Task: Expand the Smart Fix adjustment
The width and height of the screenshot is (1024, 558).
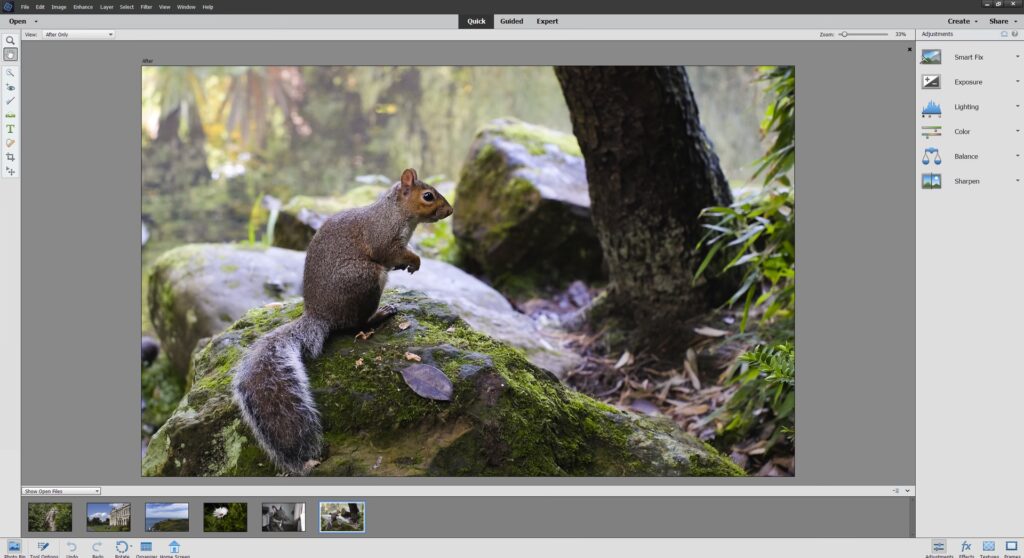Action: 968,57
